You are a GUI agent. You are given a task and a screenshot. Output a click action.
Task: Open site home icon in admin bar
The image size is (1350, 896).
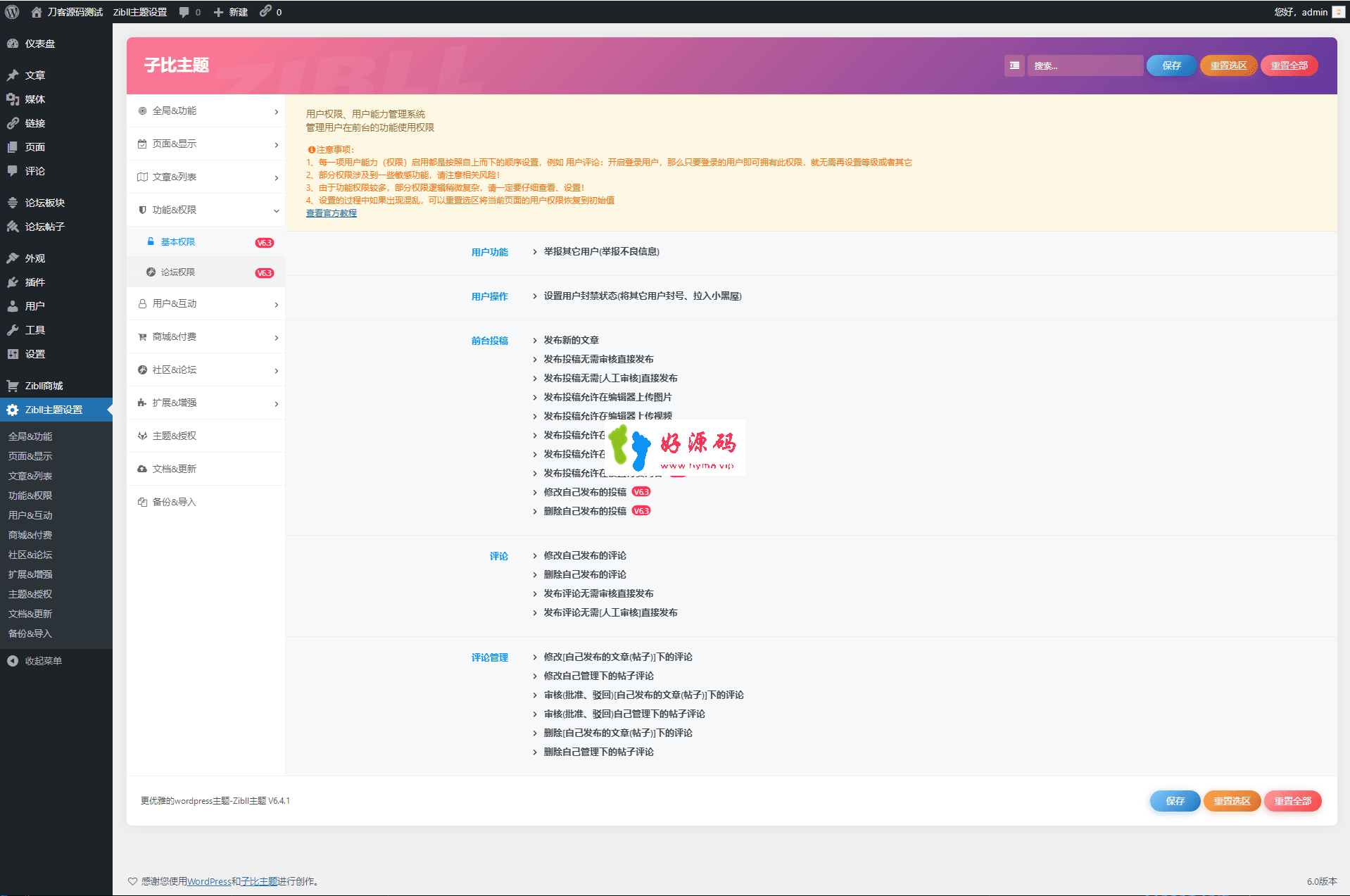click(37, 12)
